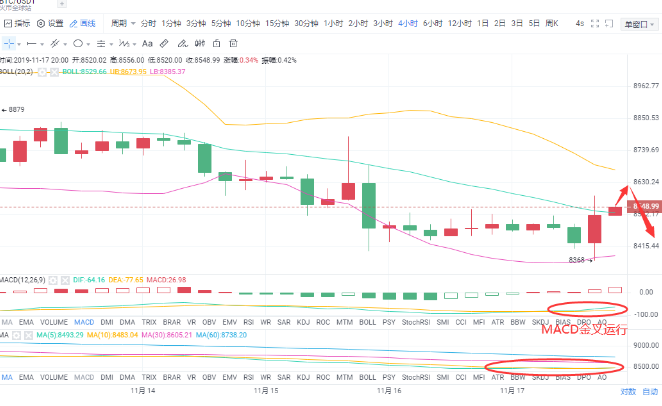
Task: Click the trash delete drawings icon
Action: 233,43
